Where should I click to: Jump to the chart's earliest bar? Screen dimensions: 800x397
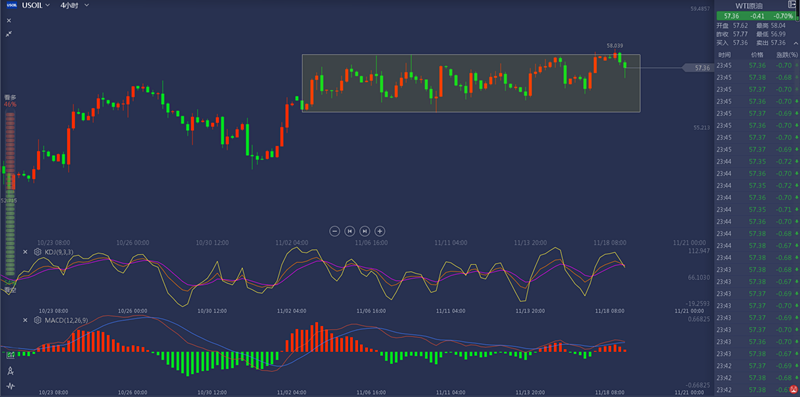[x=349, y=231]
